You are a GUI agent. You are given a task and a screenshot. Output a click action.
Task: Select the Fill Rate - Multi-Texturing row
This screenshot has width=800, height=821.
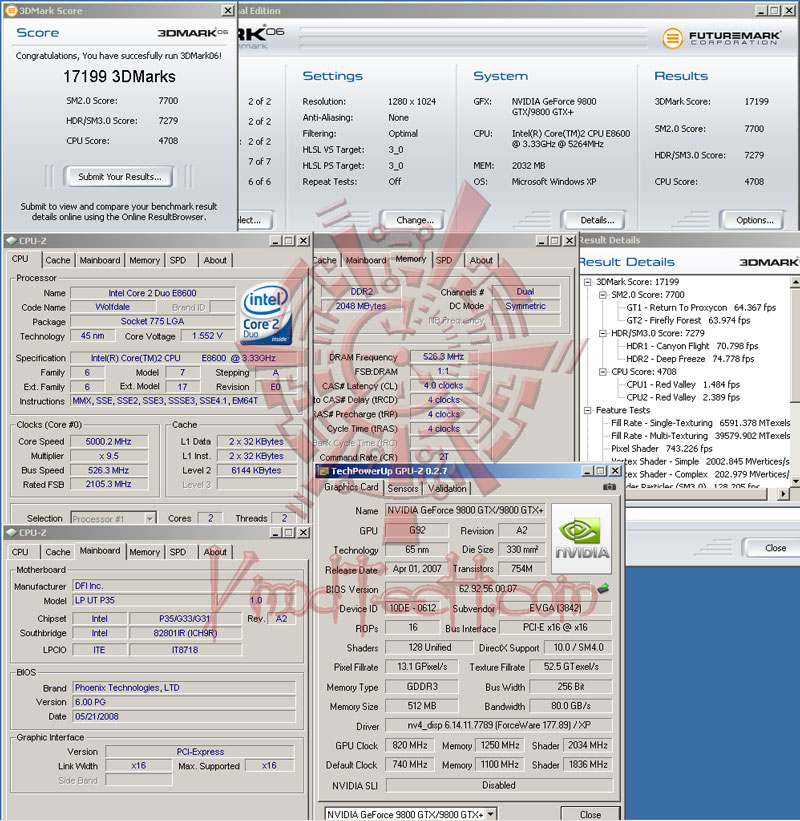(700, 436)
